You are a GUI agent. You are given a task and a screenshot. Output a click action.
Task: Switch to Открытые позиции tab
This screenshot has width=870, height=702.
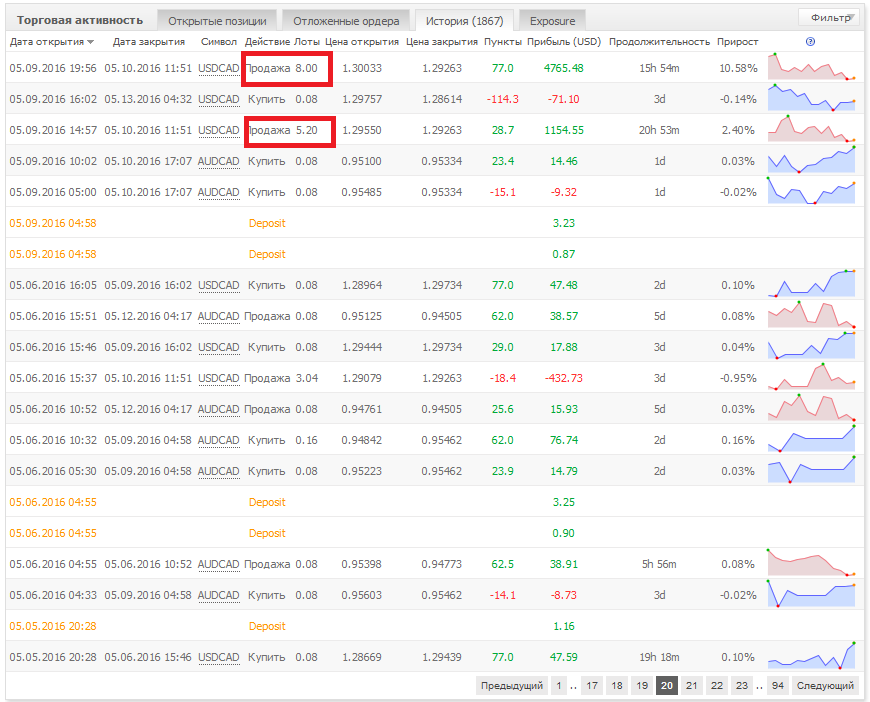[217, 21]
